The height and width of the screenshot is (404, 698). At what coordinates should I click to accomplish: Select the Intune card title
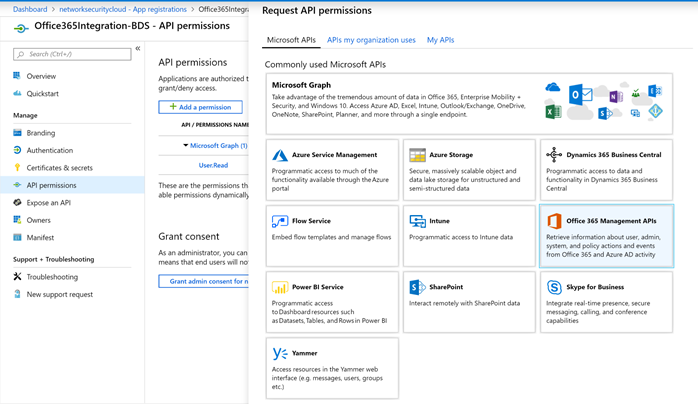point(439,221)
